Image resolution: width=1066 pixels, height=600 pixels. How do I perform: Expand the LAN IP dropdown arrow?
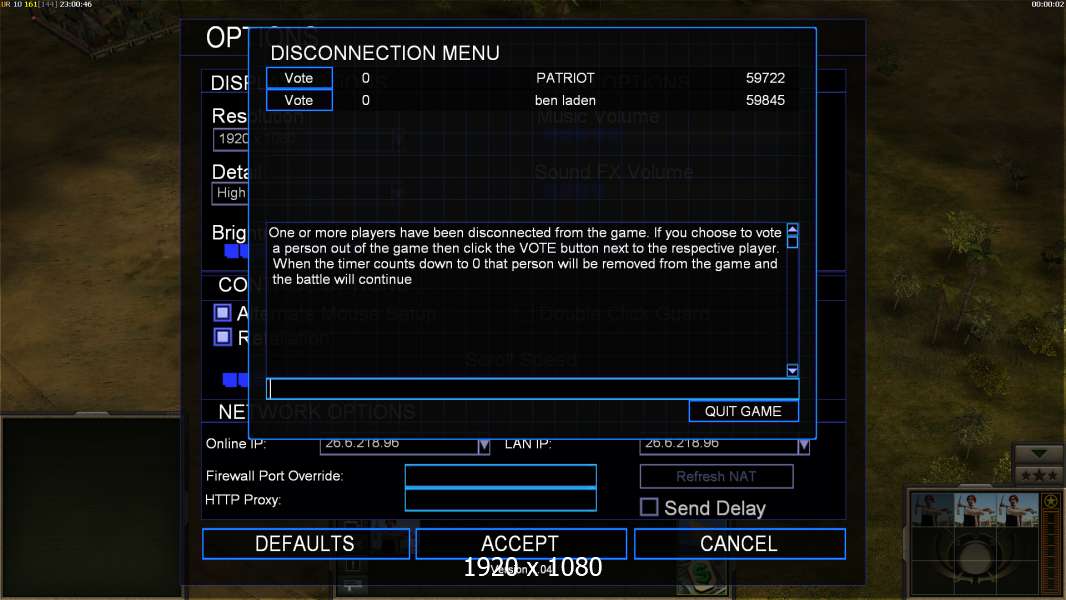pos(804,446)
